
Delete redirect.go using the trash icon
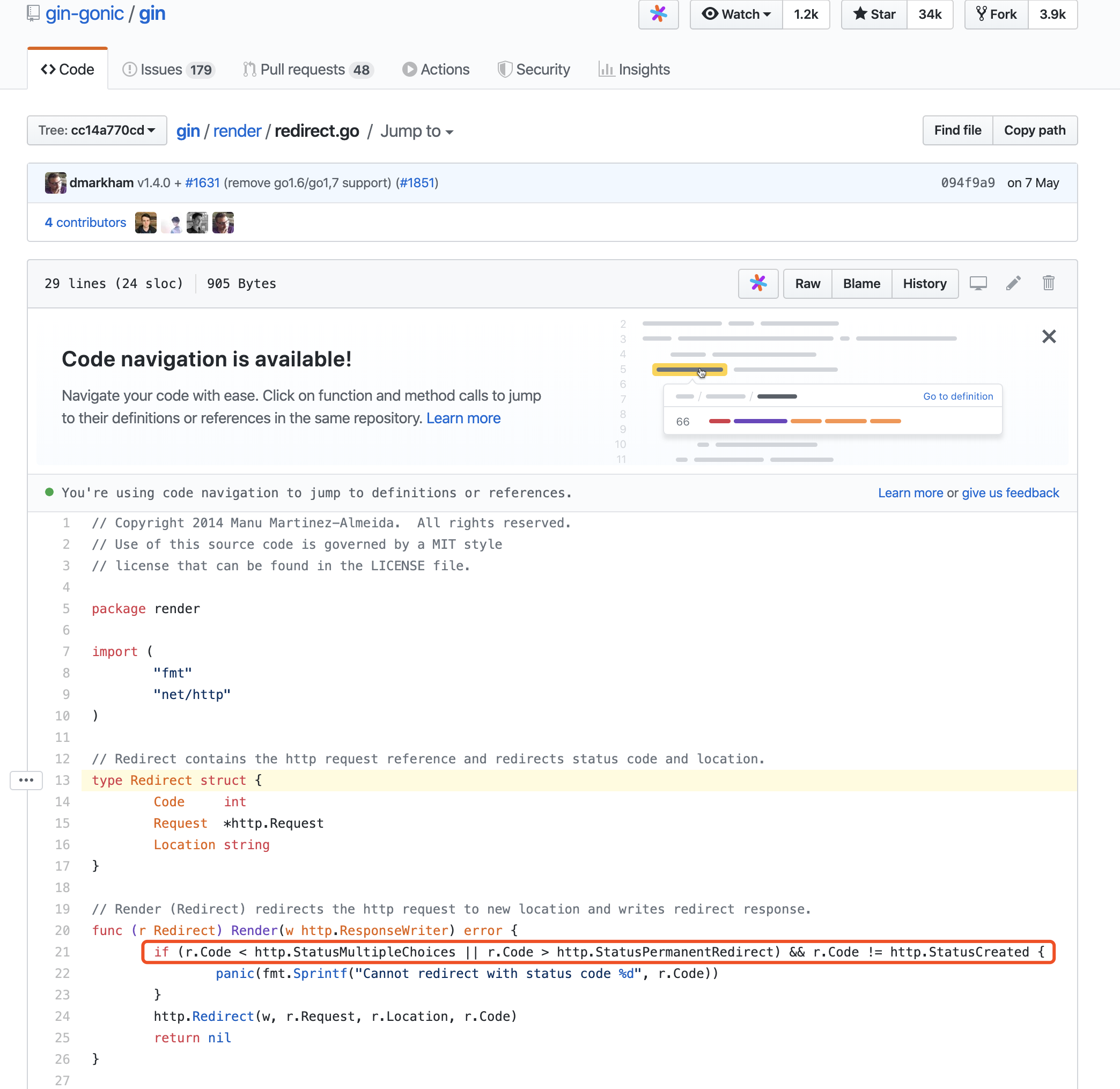coord(1049,283)
